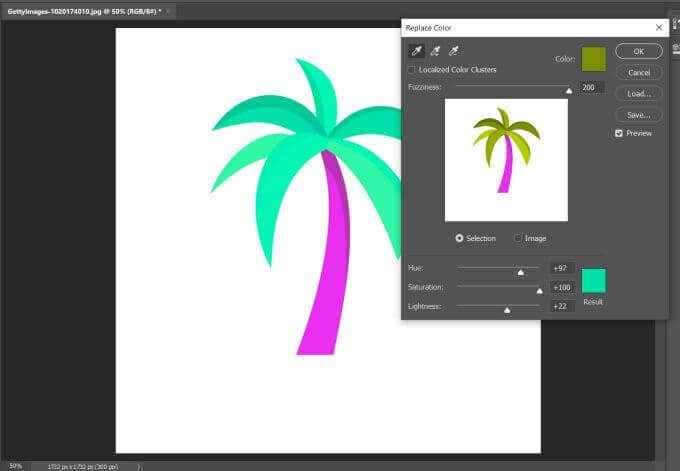Choose the Image radio option

coord(517,238)
